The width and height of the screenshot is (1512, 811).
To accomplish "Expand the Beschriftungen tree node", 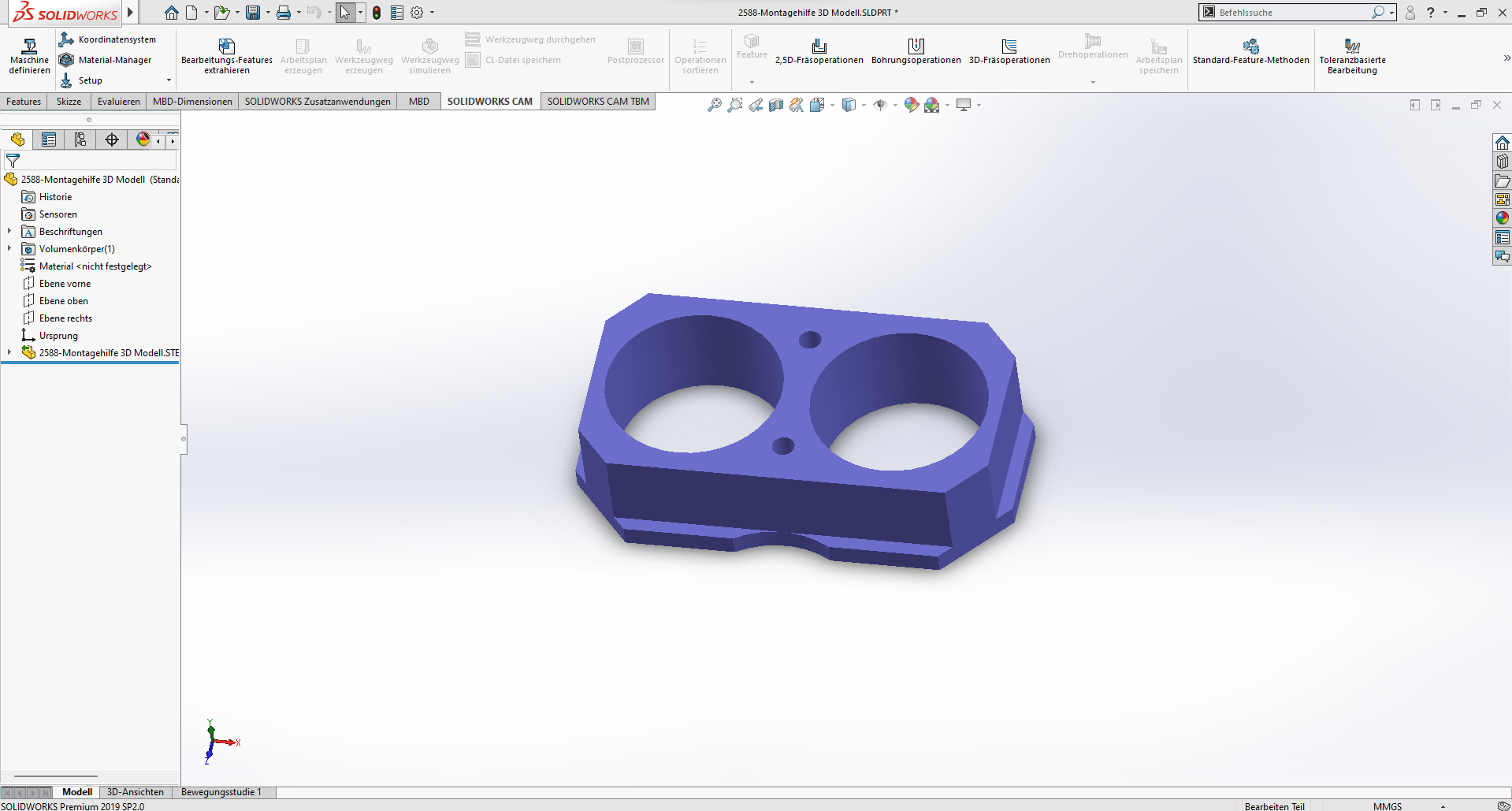I will point(9,231).
